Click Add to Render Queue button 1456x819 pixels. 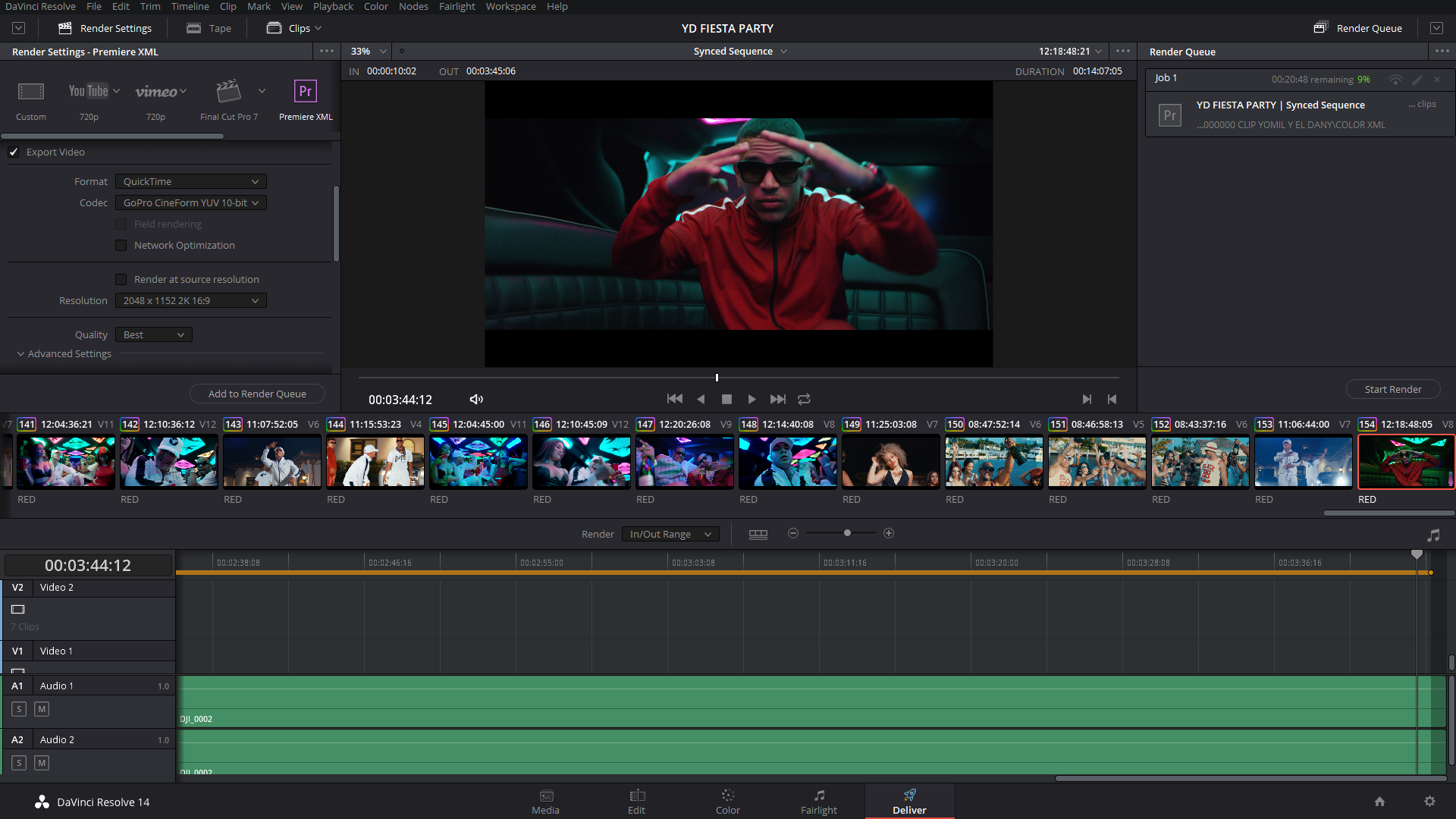pos(257,394)
